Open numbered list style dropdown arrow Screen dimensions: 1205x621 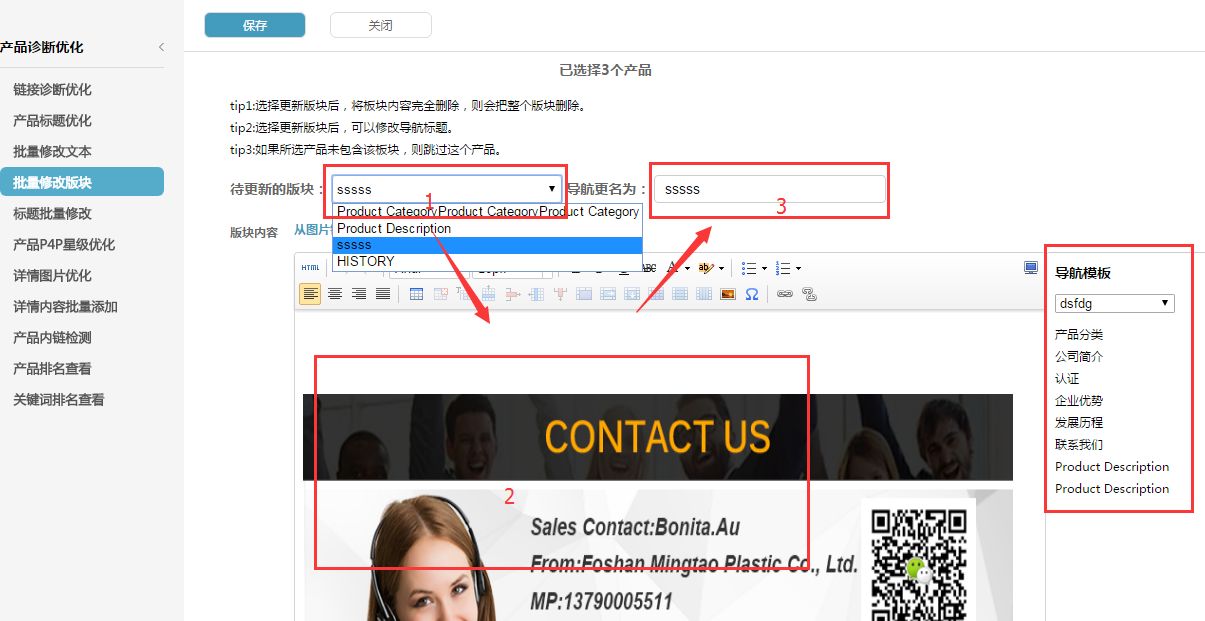[x=798, y=268]
